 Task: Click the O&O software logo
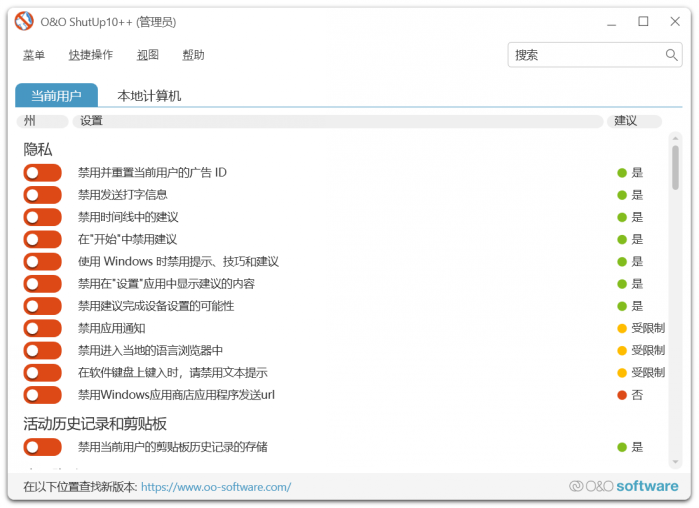[x=624, y=486]
